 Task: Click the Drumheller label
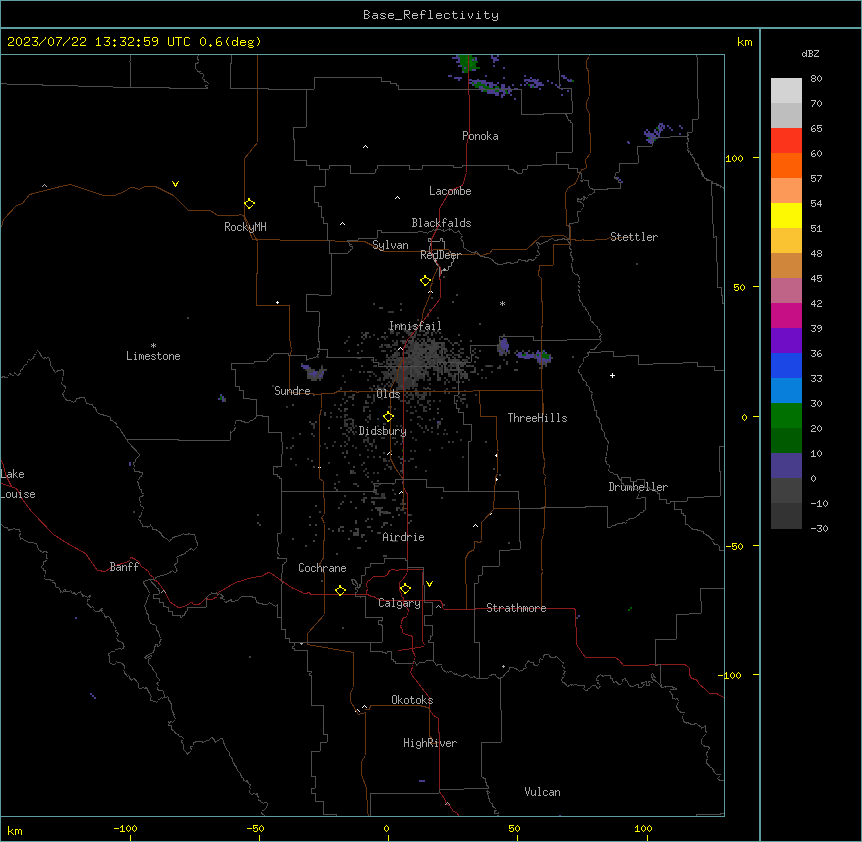click(x=638, y=487)
